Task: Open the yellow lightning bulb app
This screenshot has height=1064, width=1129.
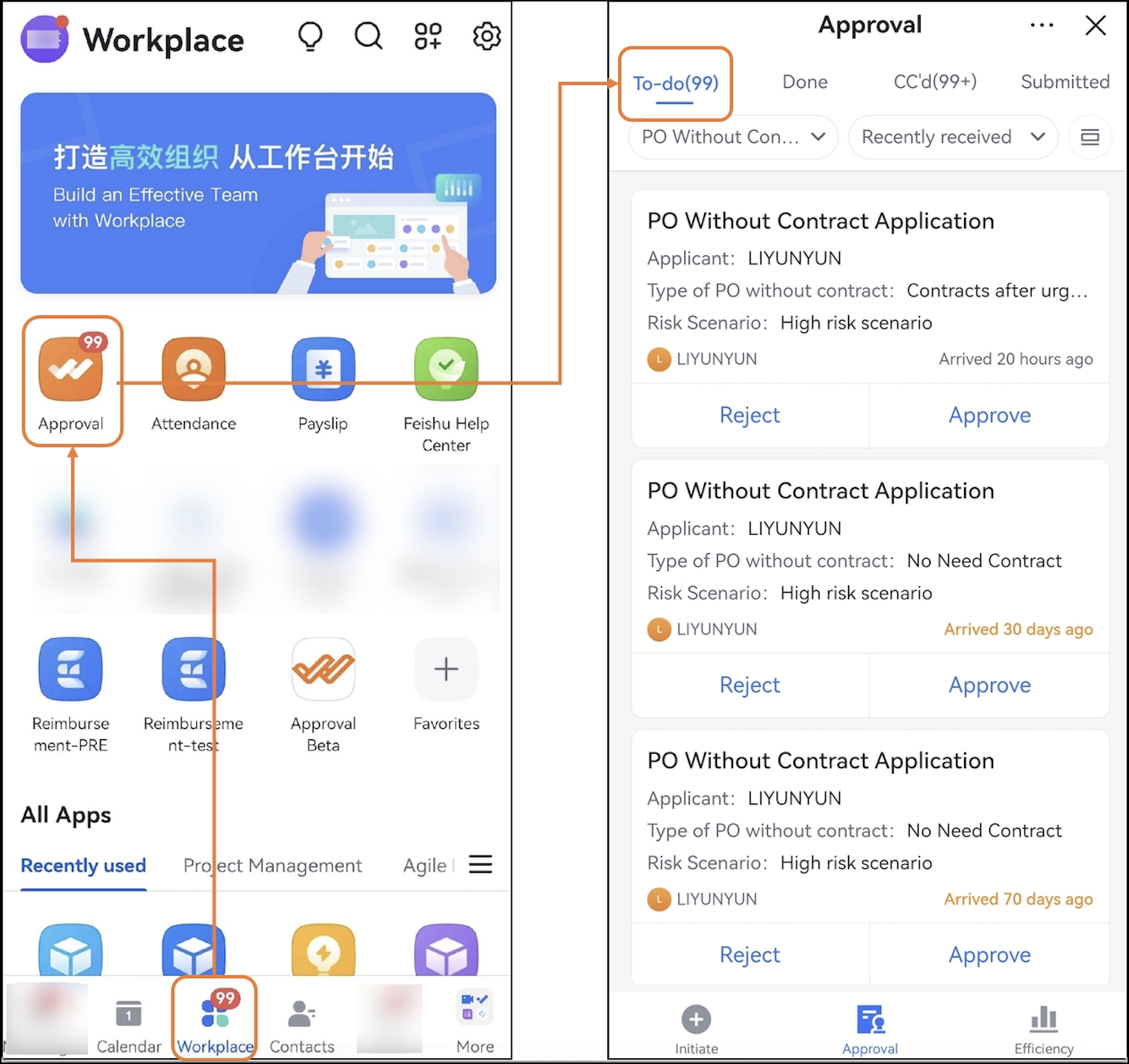Action: click(x=323, y=949)
